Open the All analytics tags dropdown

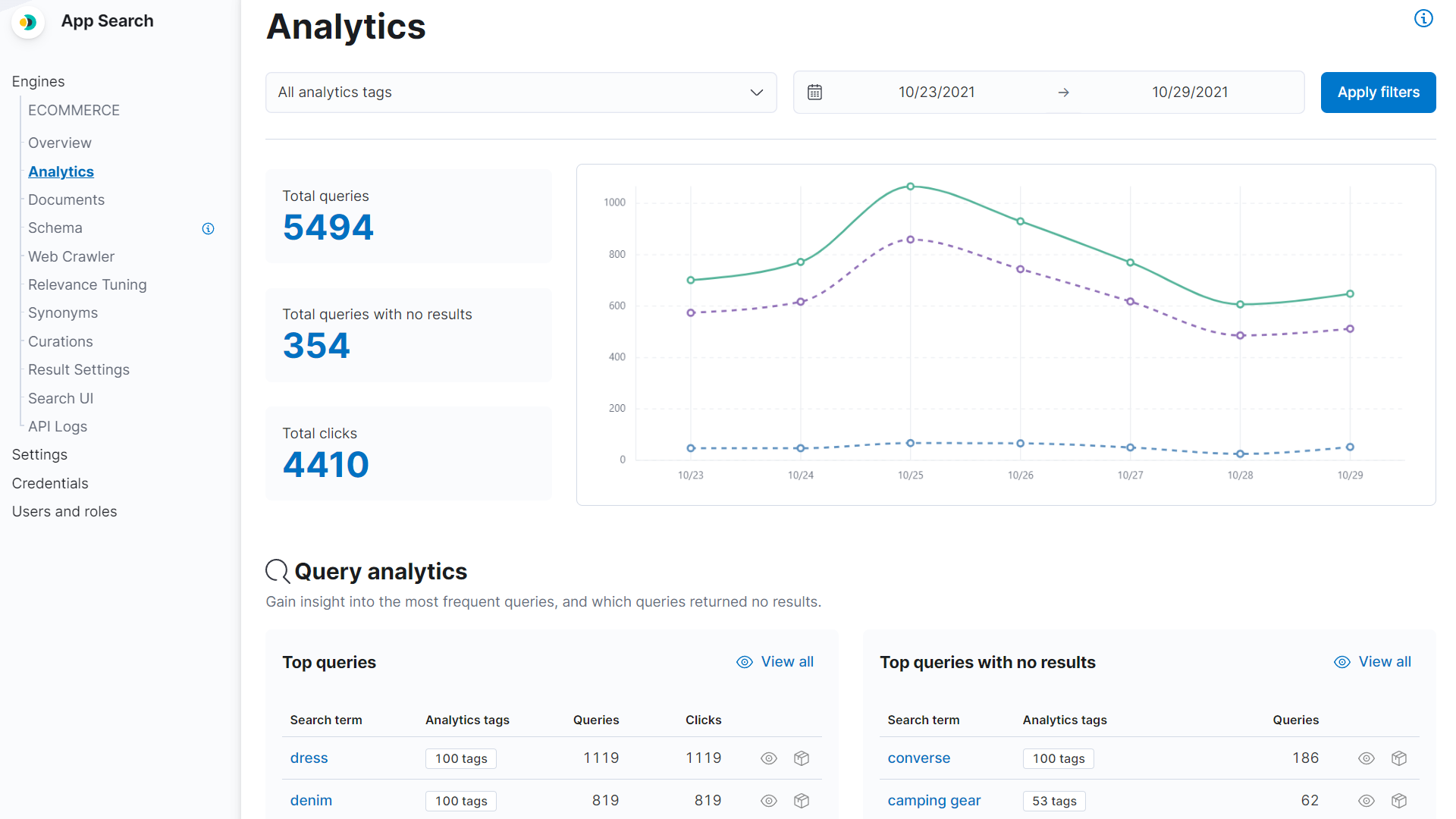[521, 93]
